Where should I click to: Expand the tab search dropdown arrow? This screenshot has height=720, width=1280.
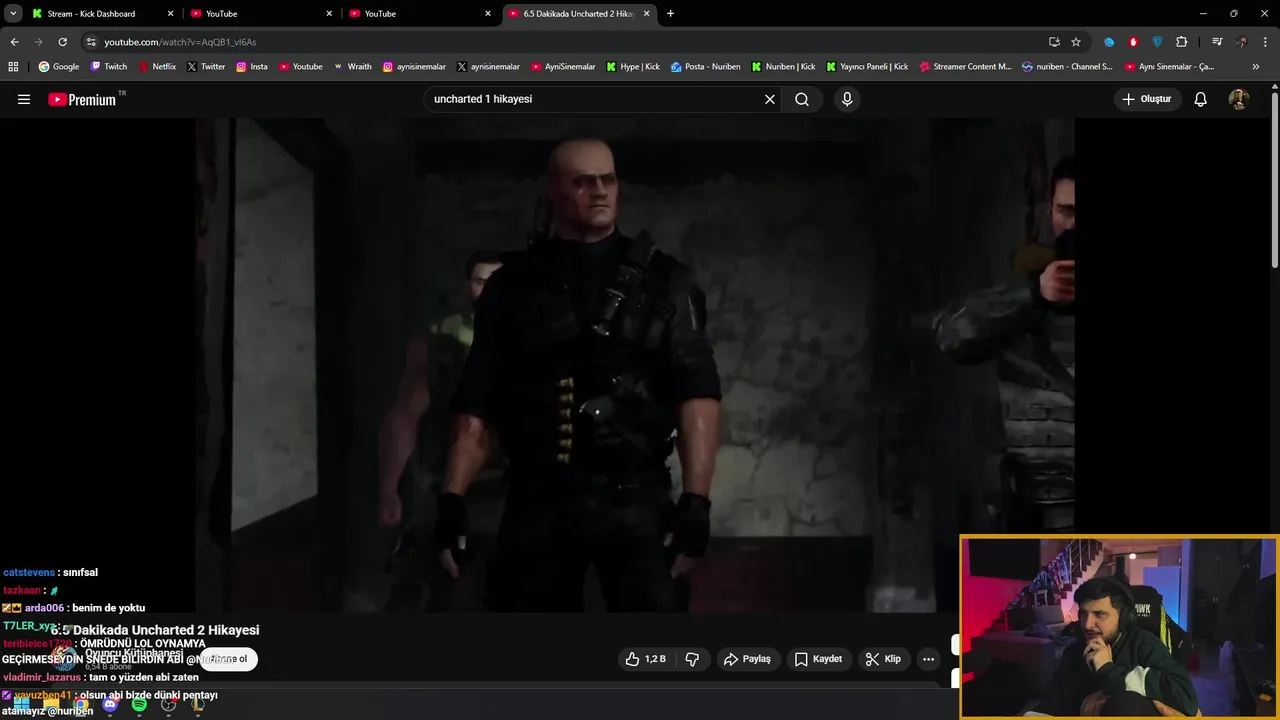pos(13,14)
